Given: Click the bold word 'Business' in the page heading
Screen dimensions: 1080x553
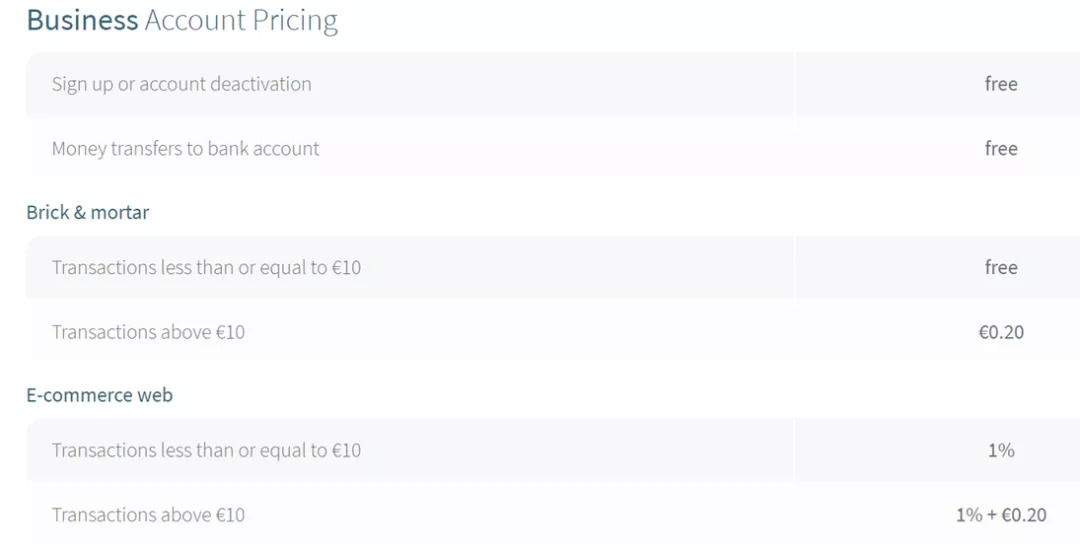Looking at the screenshot, I should coord(82,20).
